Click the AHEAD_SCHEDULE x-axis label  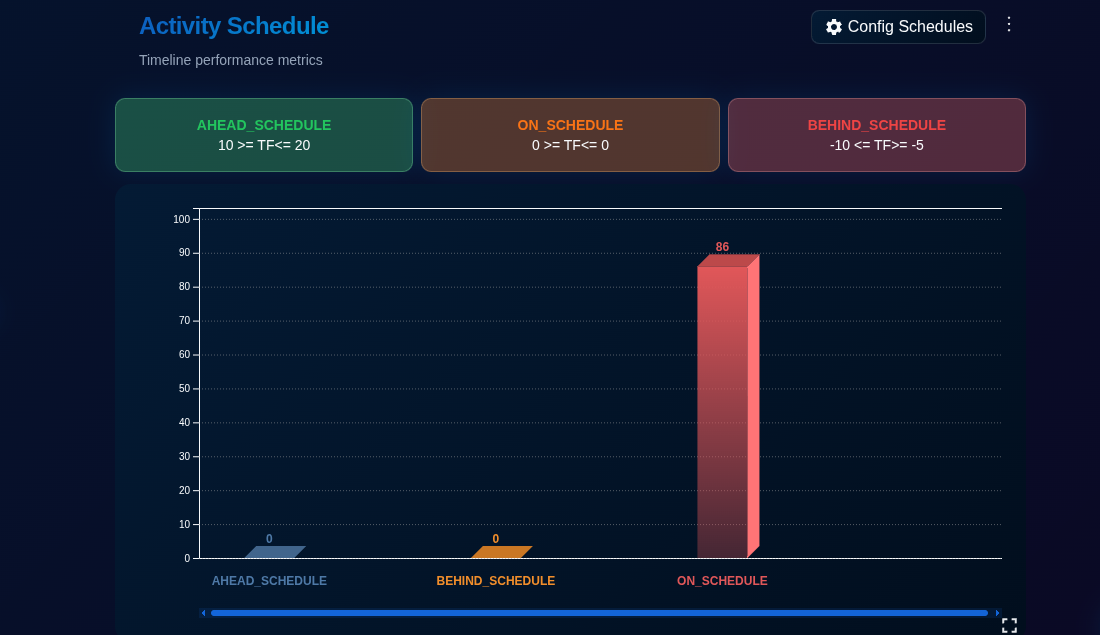click(269, 581)
